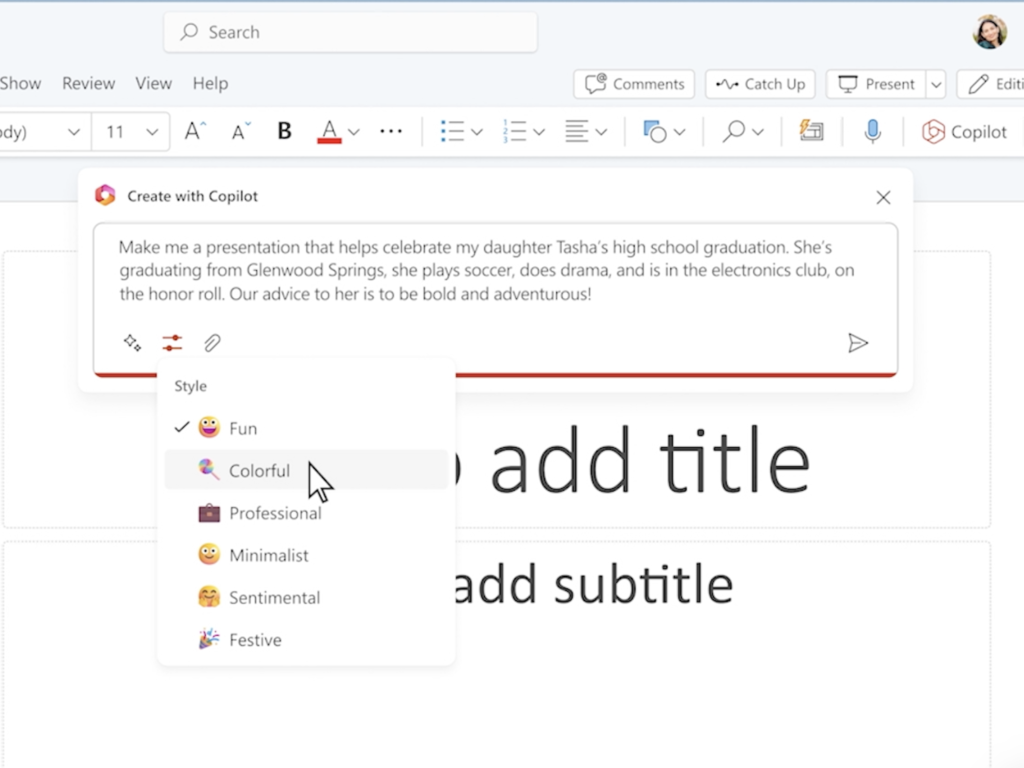Open the Designer icon in toolbar

(x=811, y=131)
